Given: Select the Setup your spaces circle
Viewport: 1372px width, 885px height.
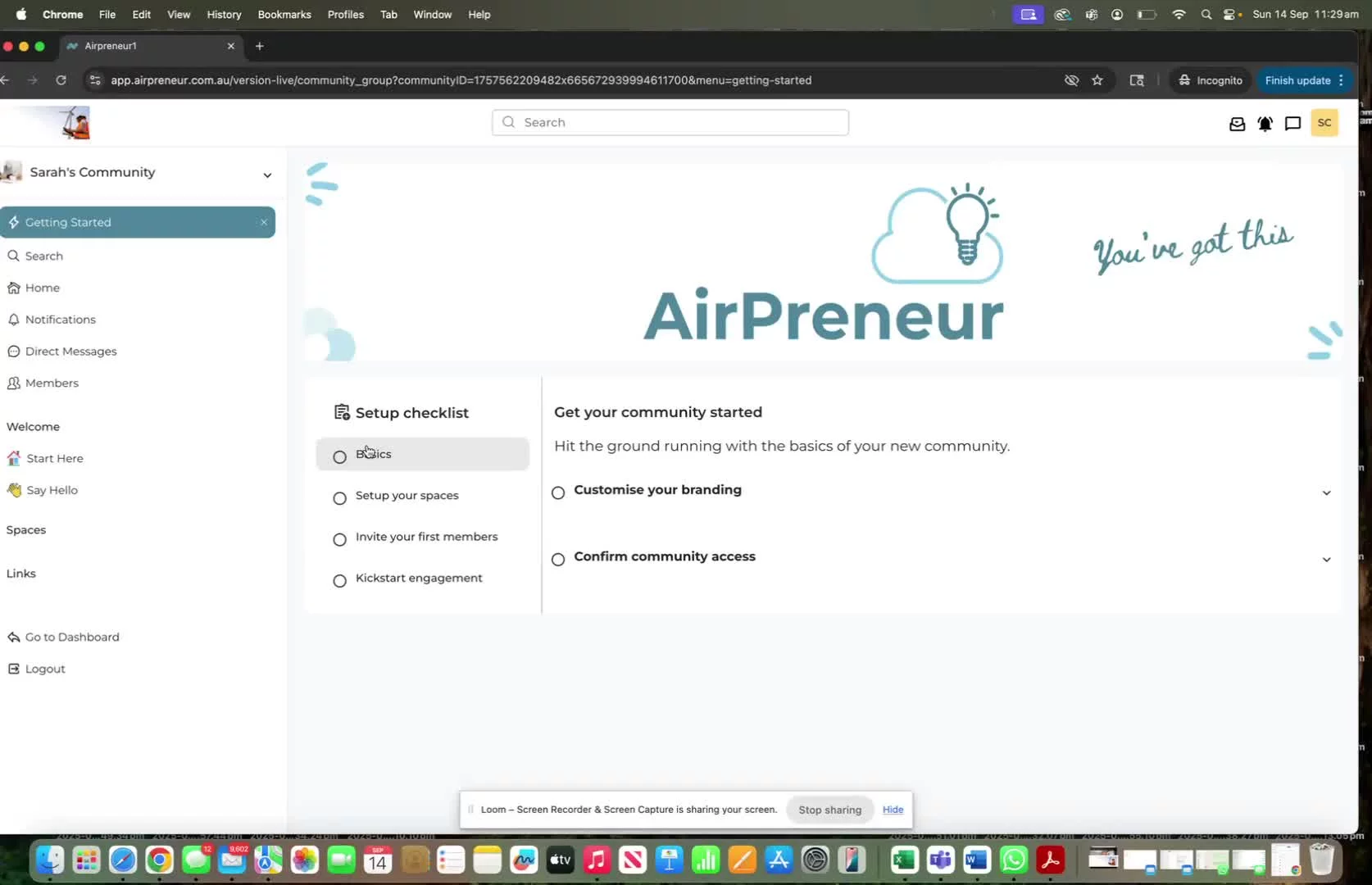Looking at the screenshot, I should click(x=339, y=498).
